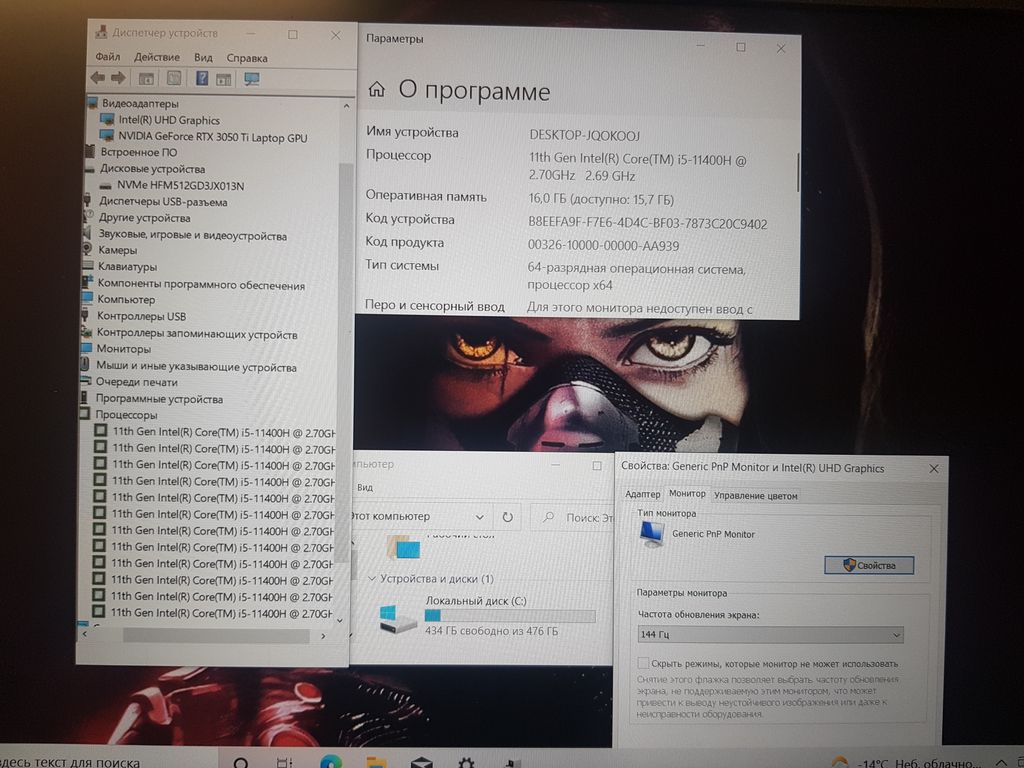
Task: Click the weather widget -14°C
Action: (x=904, y=761)
